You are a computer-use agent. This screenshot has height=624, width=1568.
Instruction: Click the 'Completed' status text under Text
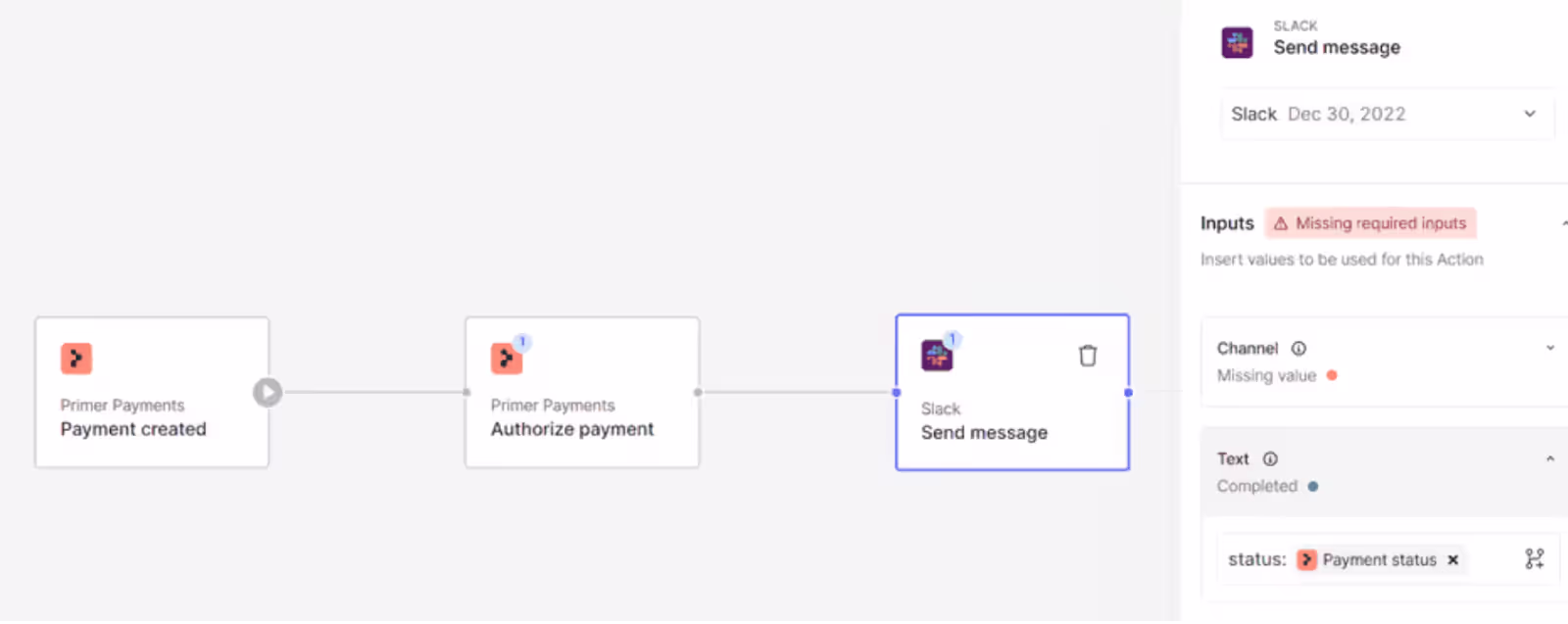coord(1257,487)
